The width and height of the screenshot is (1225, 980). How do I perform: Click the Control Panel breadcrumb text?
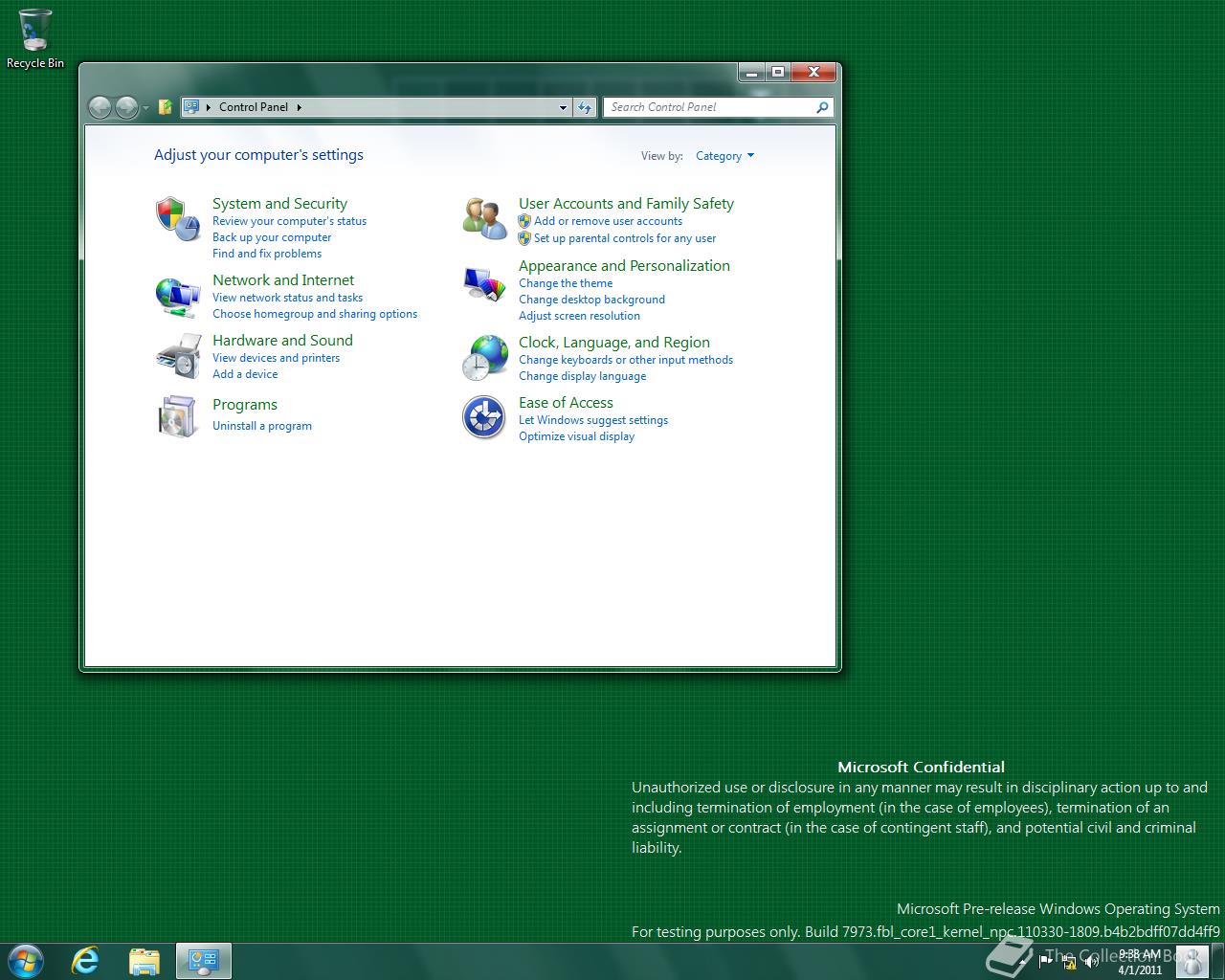(x=254, y=107)
